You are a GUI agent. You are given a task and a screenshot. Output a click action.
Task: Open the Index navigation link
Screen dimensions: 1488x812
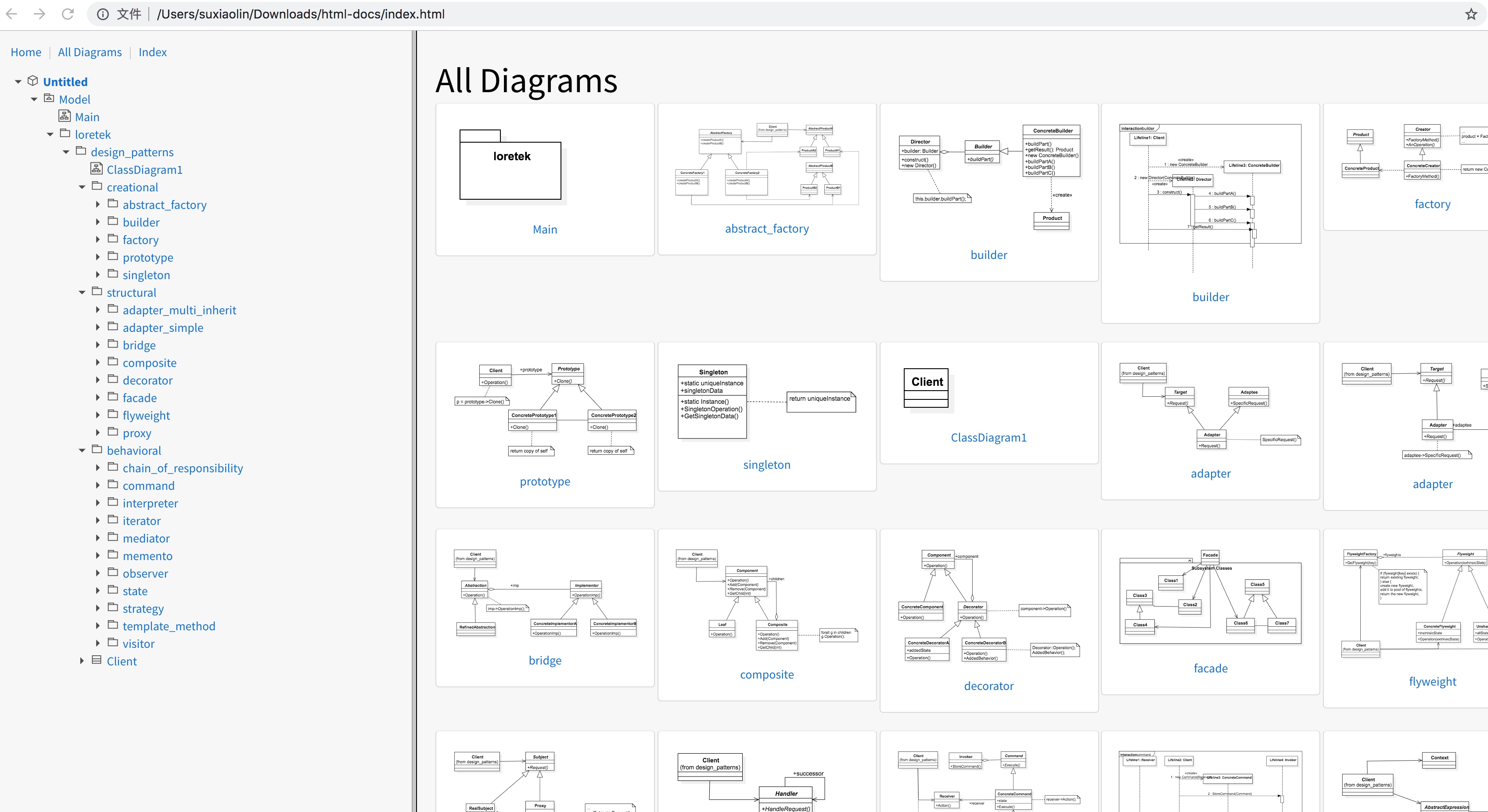[152, 52]
